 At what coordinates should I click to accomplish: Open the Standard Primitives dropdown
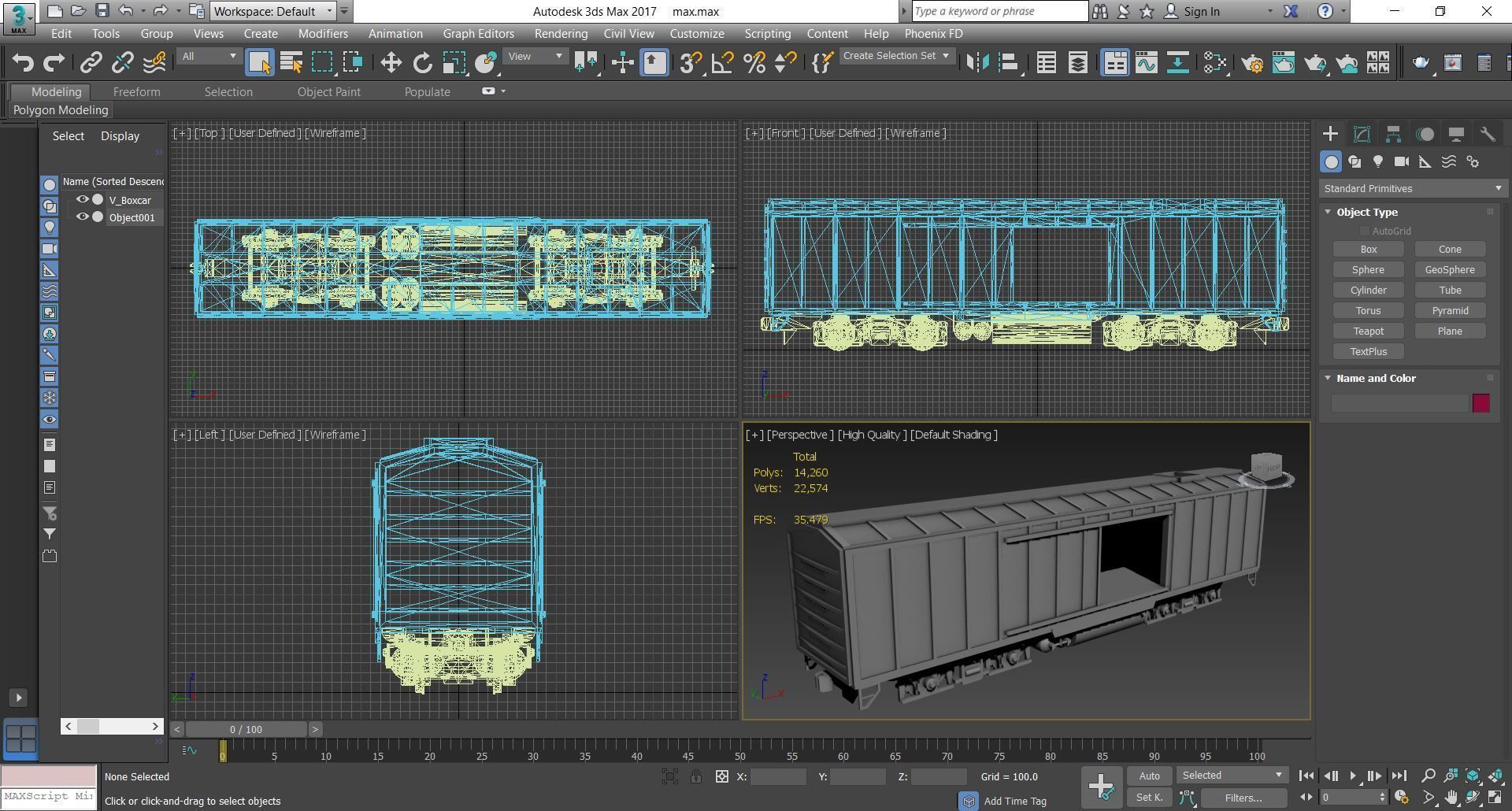1413,188
